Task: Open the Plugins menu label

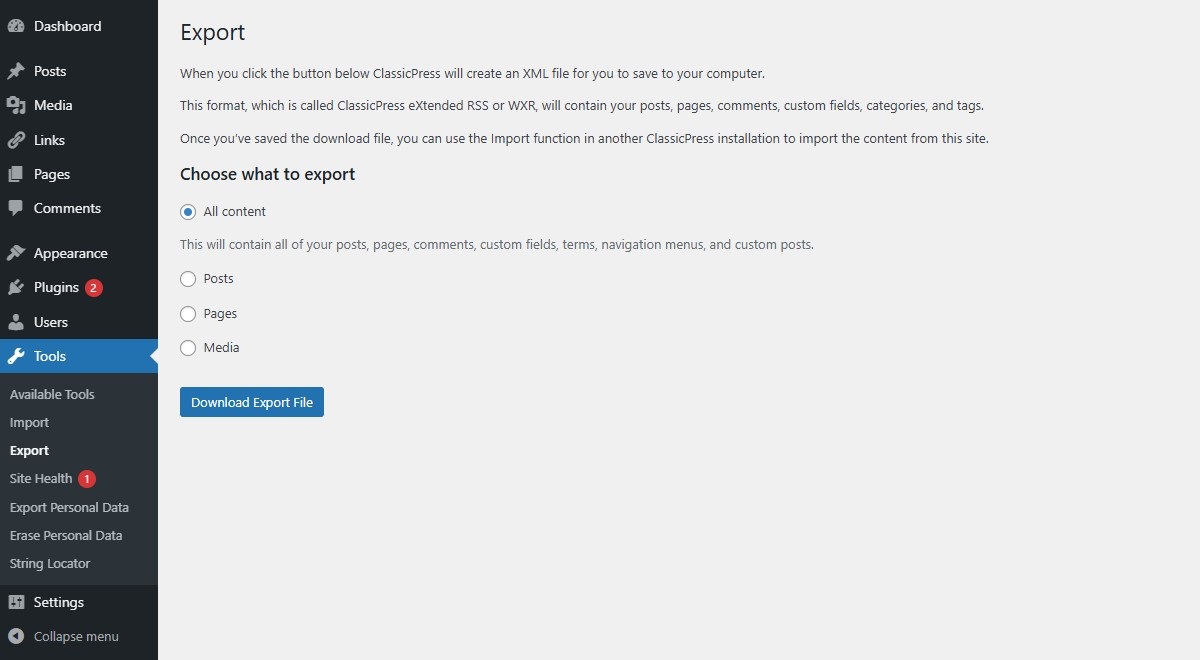Action: pos(56,287)
